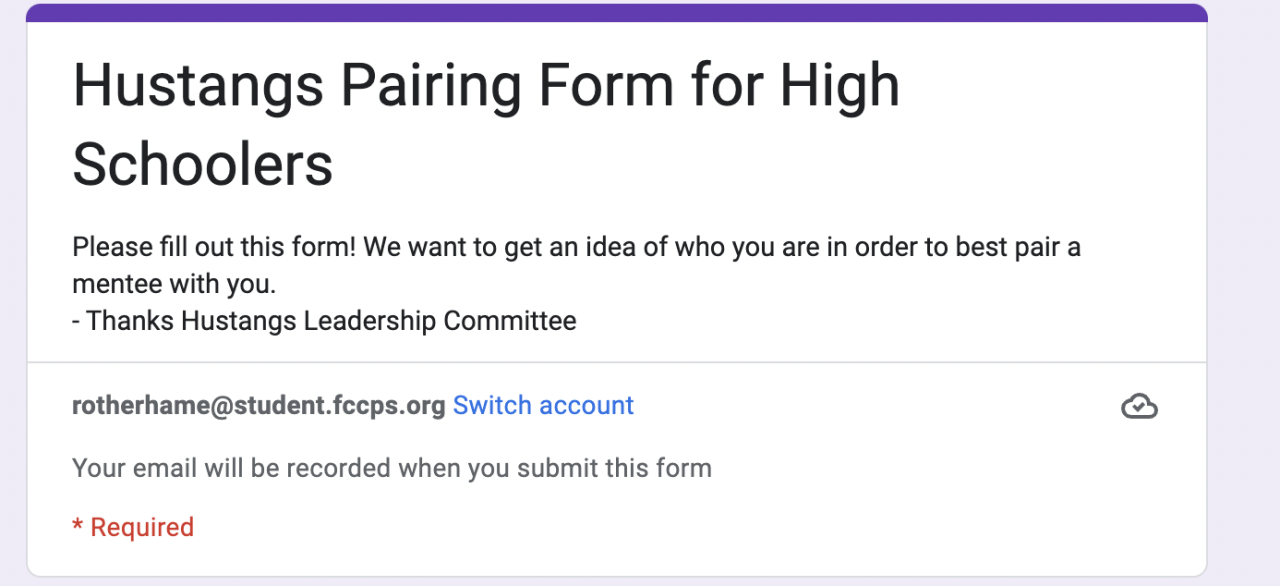Screen dimensions: 1280x586
Task: Click the "Please fill out this form!" sentence
Action: (x=214, y=246)
